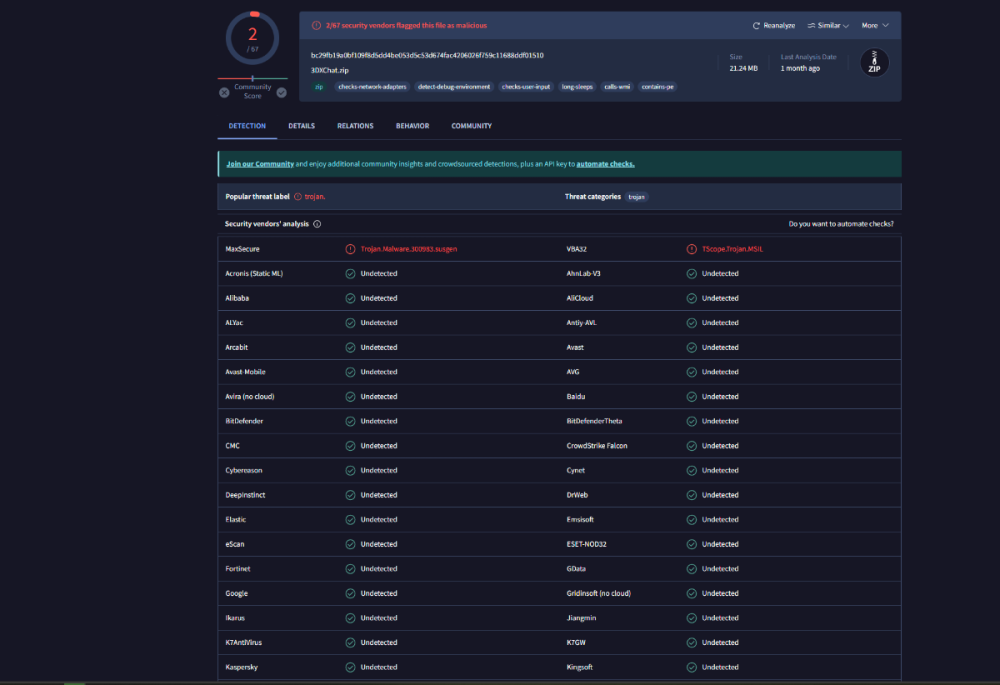The width and height of the screenshot is (1000, 685).
Task: Click the 1 month ago analysis date
Action: 800,68
